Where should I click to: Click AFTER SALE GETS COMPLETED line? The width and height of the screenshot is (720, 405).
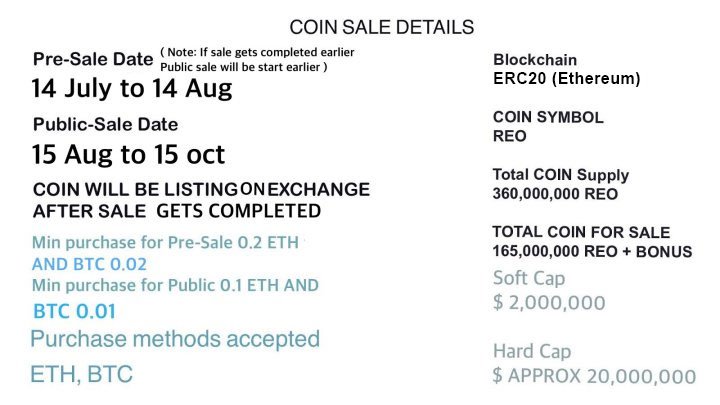177,211
